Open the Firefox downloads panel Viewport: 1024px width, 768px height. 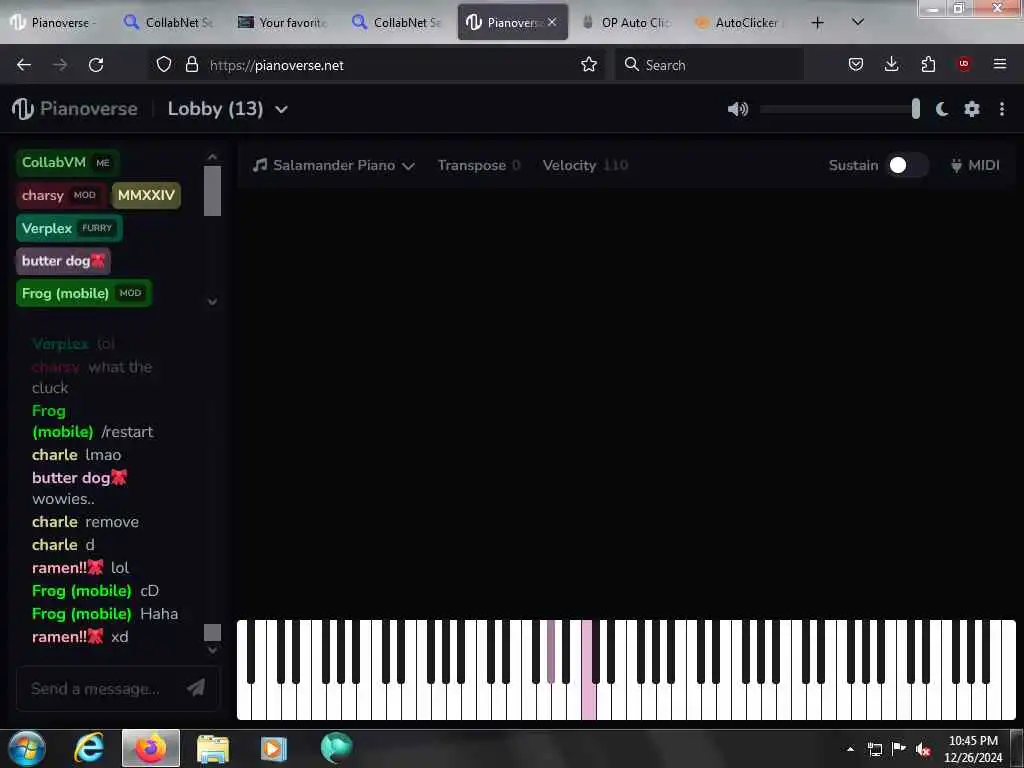pyautogui.click(x=891, y=64)
